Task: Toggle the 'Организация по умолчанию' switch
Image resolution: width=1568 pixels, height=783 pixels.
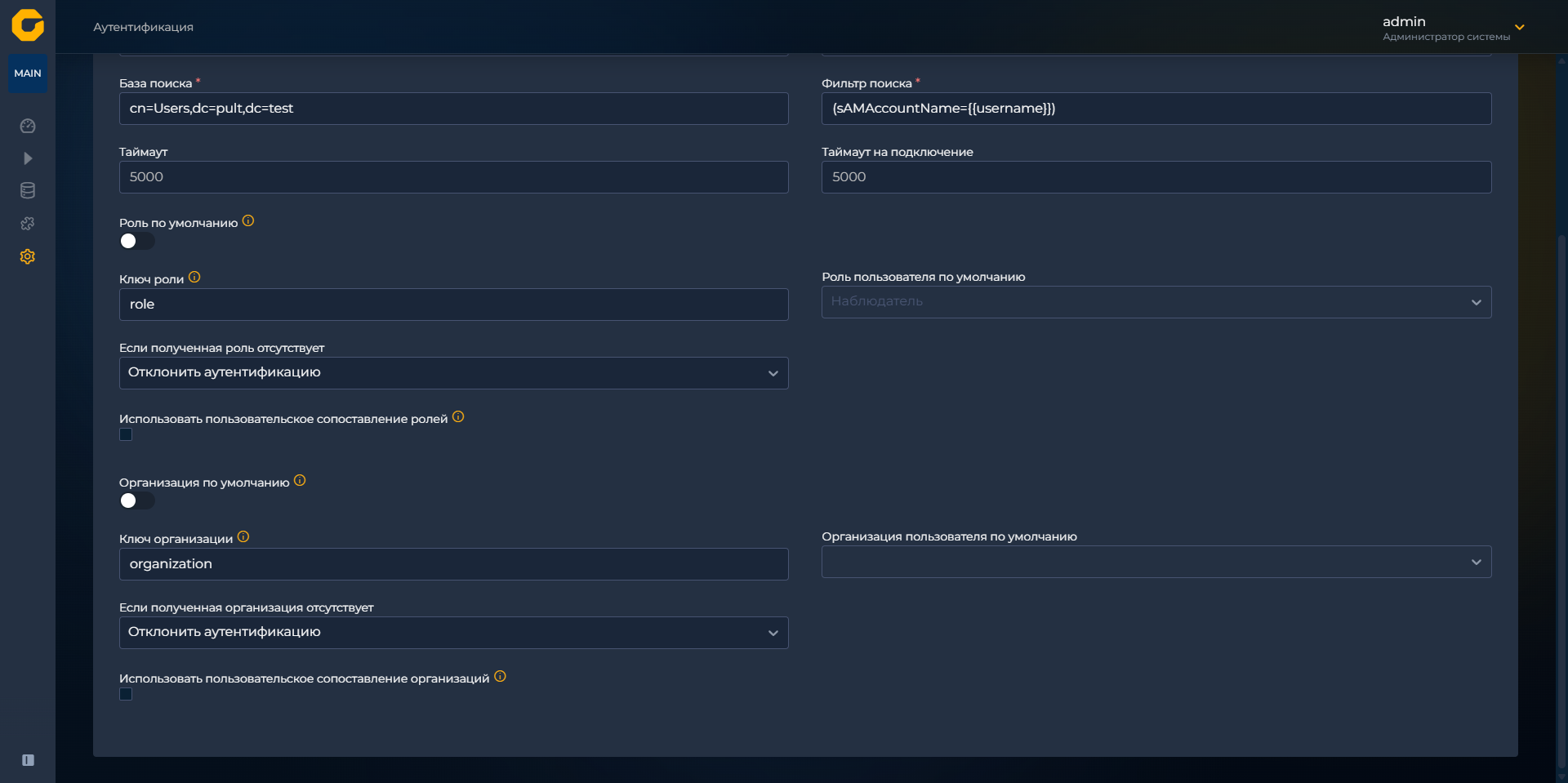Action: pos(136,500)
